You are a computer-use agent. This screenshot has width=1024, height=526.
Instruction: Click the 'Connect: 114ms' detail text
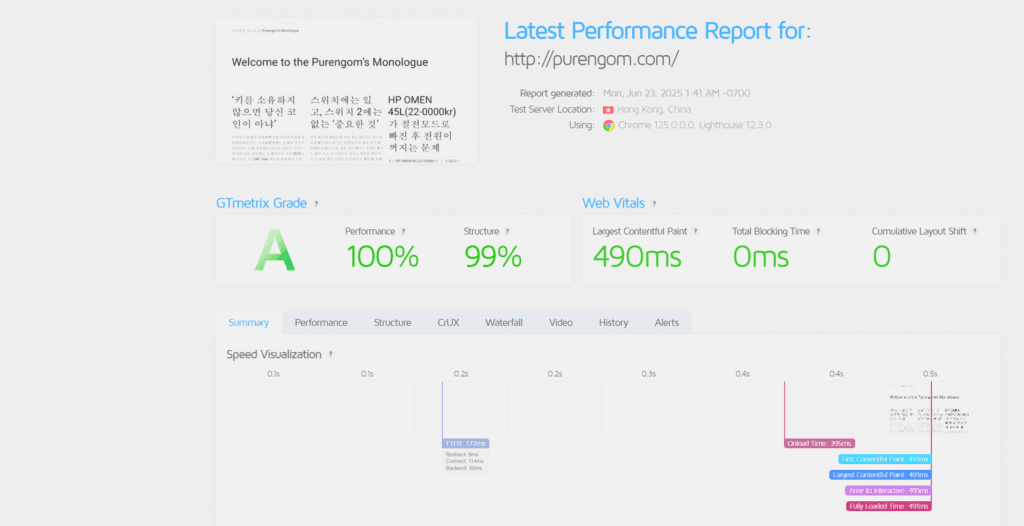click(x=464, y=461)
